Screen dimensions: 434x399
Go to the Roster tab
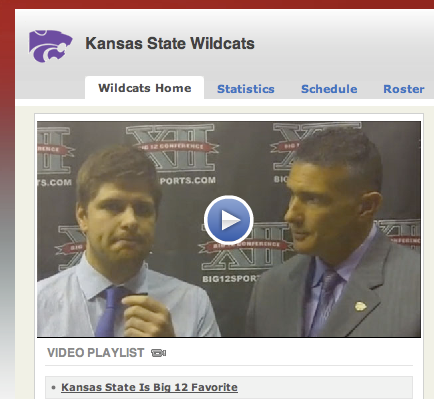click(404, 89)
